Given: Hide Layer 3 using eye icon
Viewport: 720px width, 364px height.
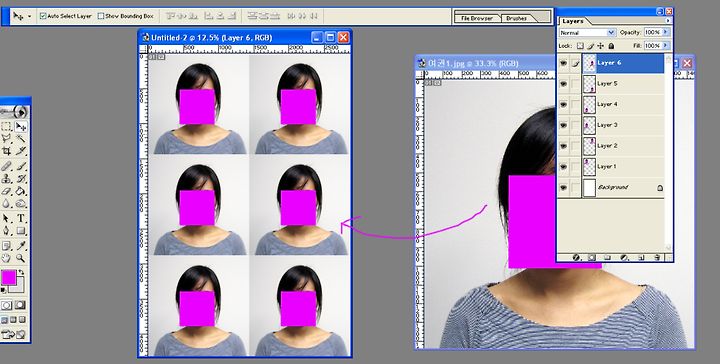Looking at the screenshot, I should (x=564, y=125).
